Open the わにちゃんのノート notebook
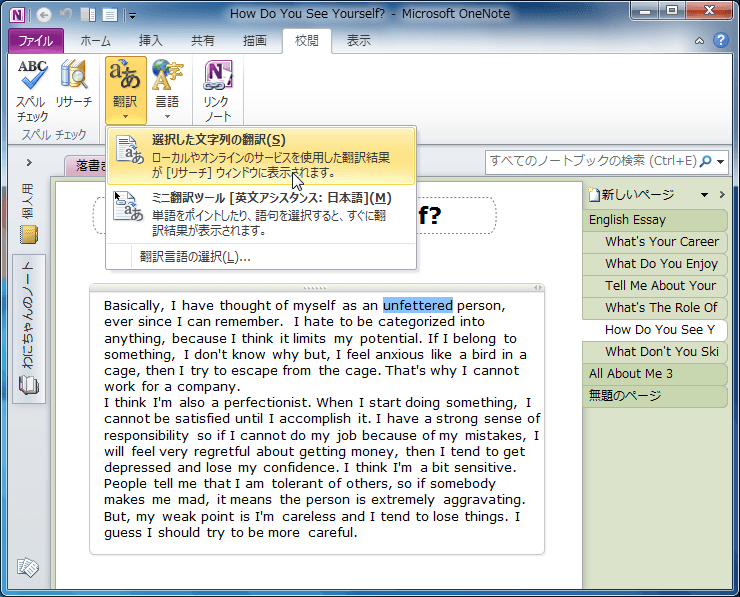 29,328
